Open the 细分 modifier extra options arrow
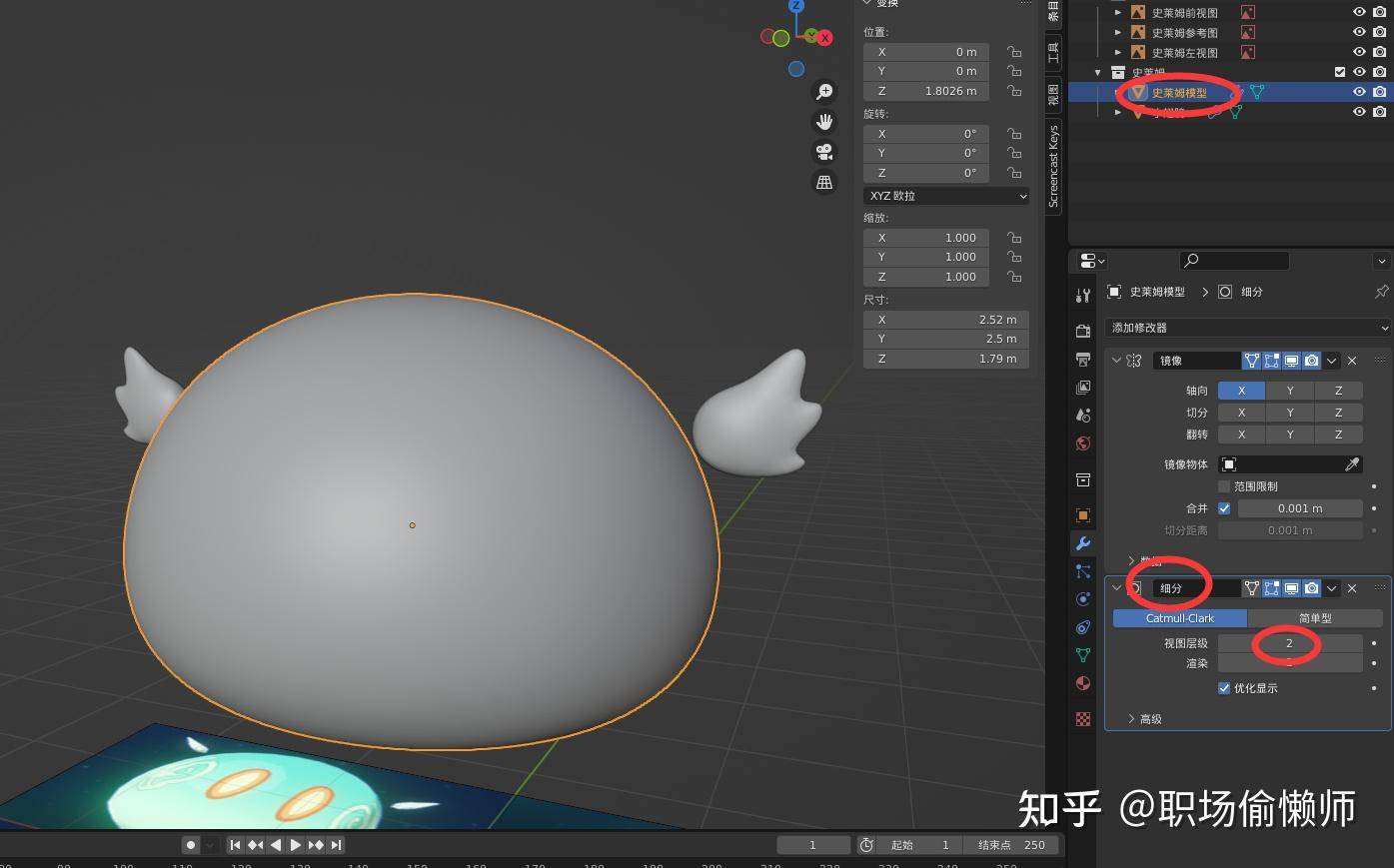Image resolution: width=1394 pixels, height=868 pixels. (1331, 588)
